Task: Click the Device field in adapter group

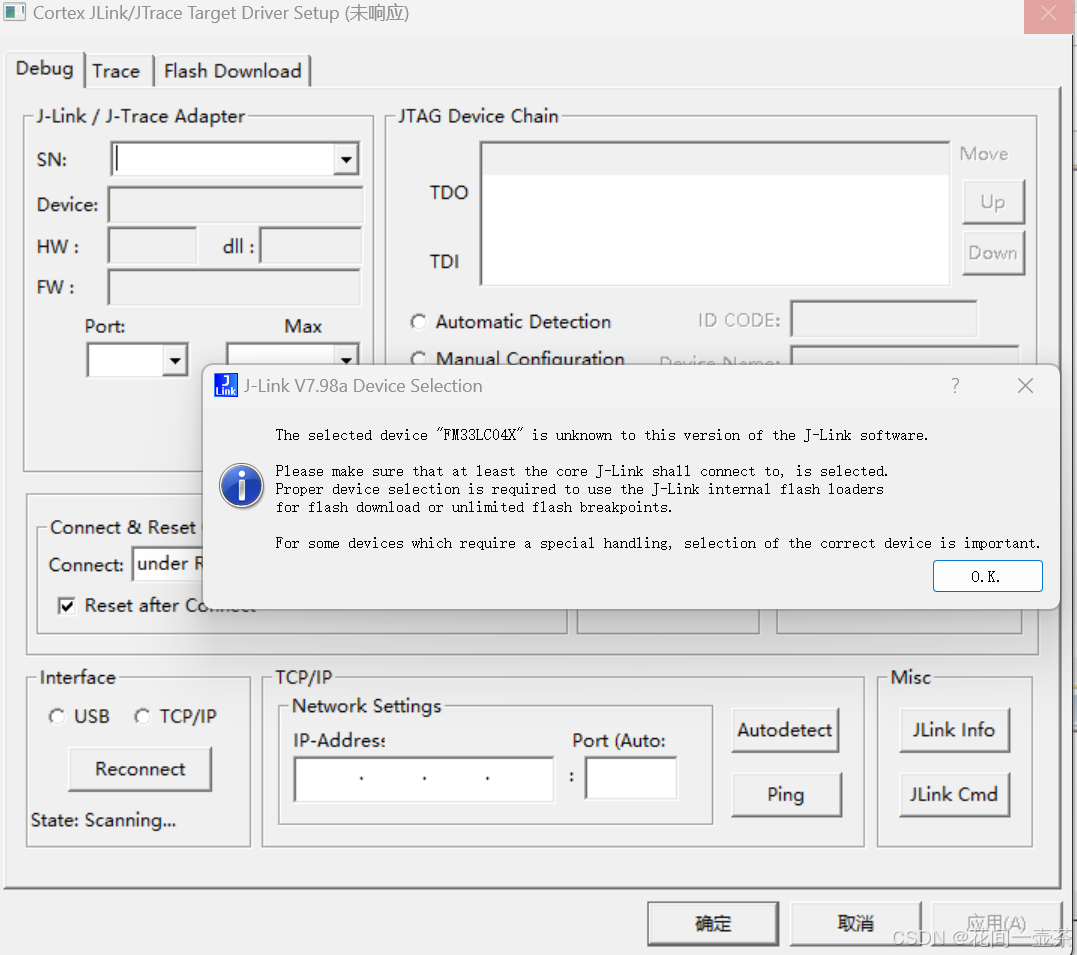Action: (235, 205)
